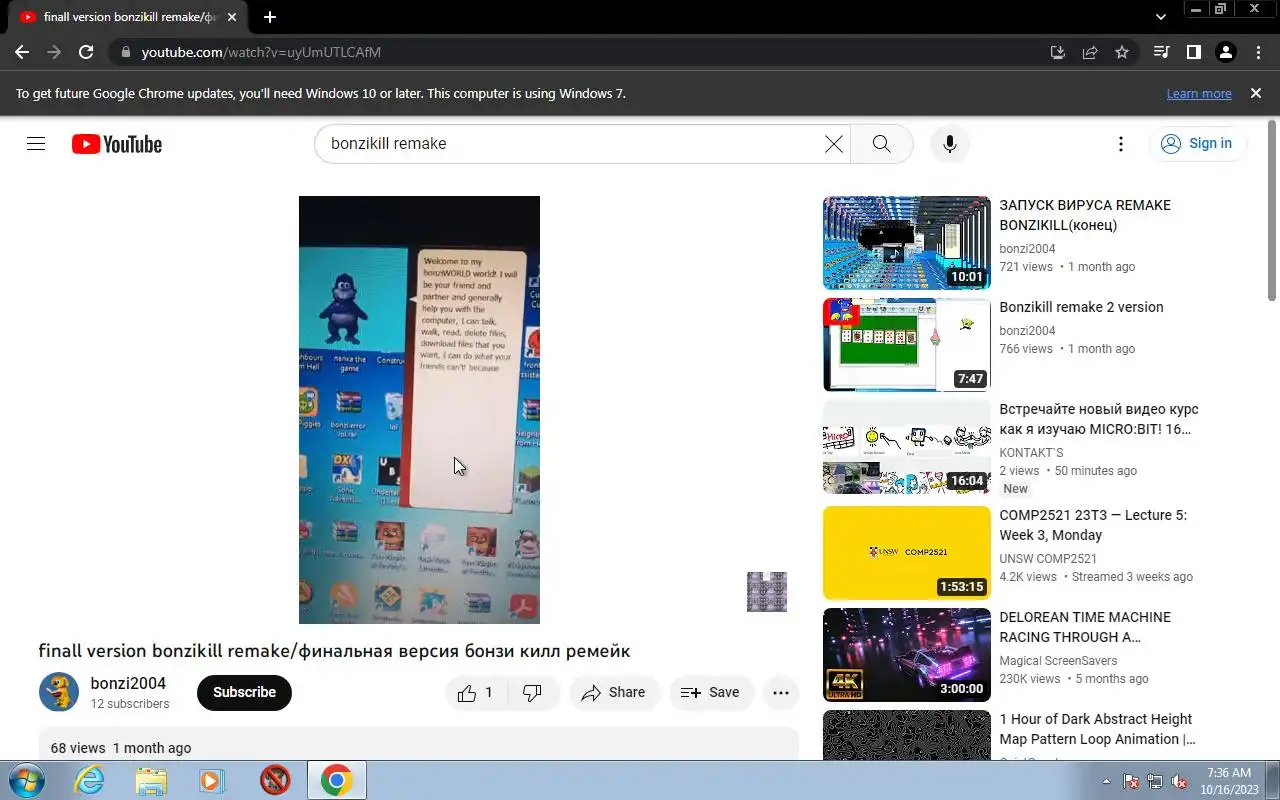Open Bonzikill remake 2 version thumbnail
Viewport: 1280px width, 800px height.
907,345
